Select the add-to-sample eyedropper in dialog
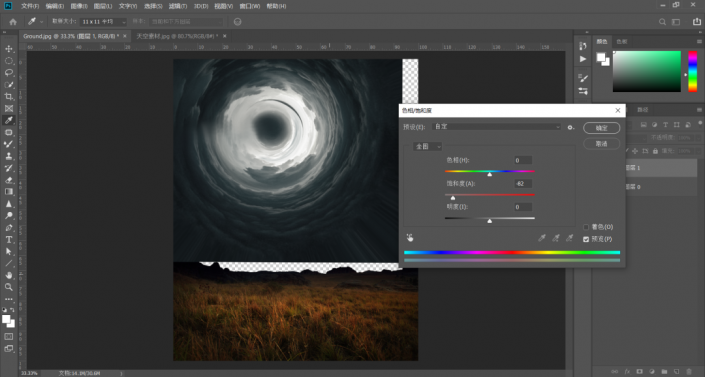Image resolution: width=705 pixels, height=377 pixels. coord(556,238)
